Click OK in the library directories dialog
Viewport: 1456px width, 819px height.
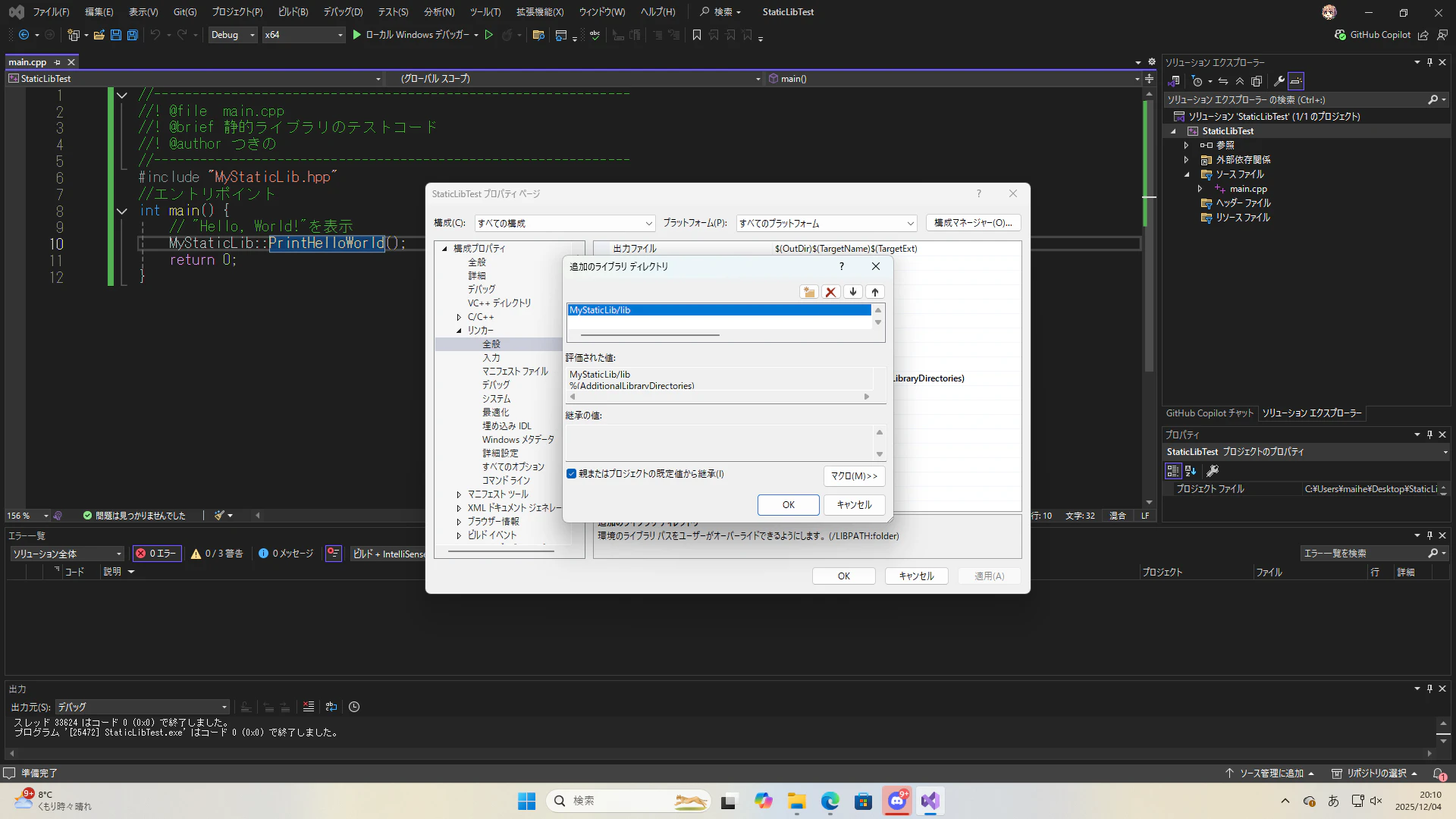click(x=788, y=505)
